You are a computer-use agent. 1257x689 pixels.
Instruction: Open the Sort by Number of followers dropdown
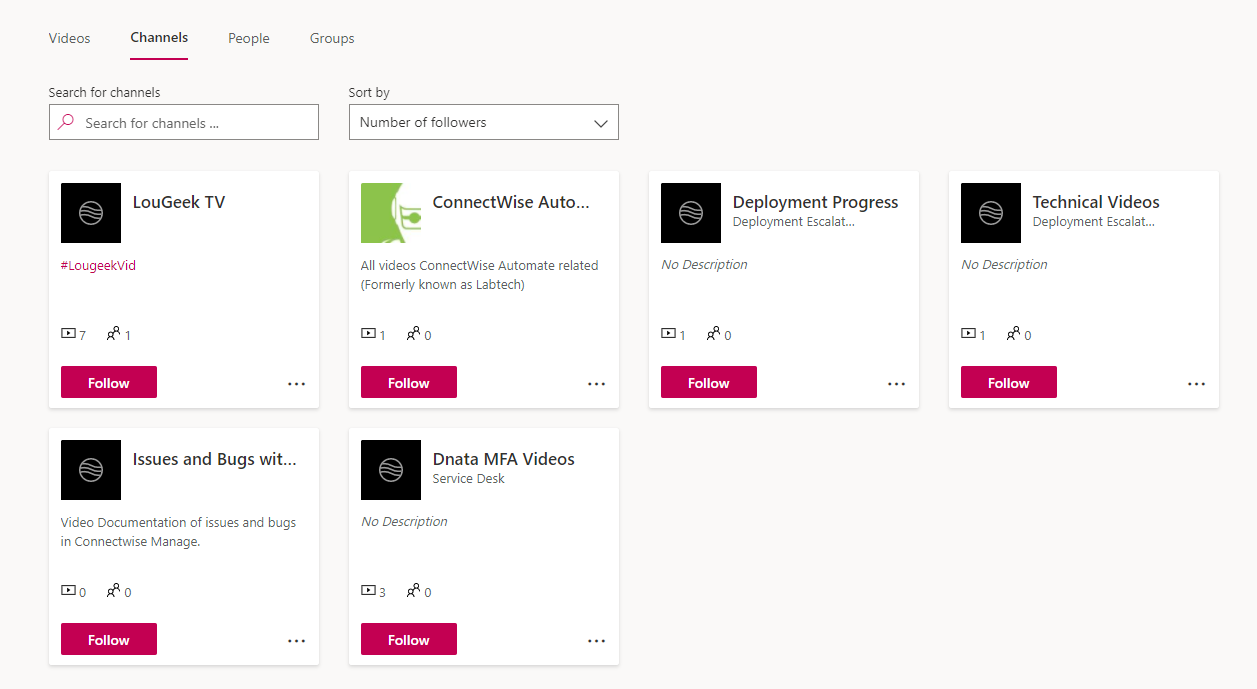pos(484,122)
